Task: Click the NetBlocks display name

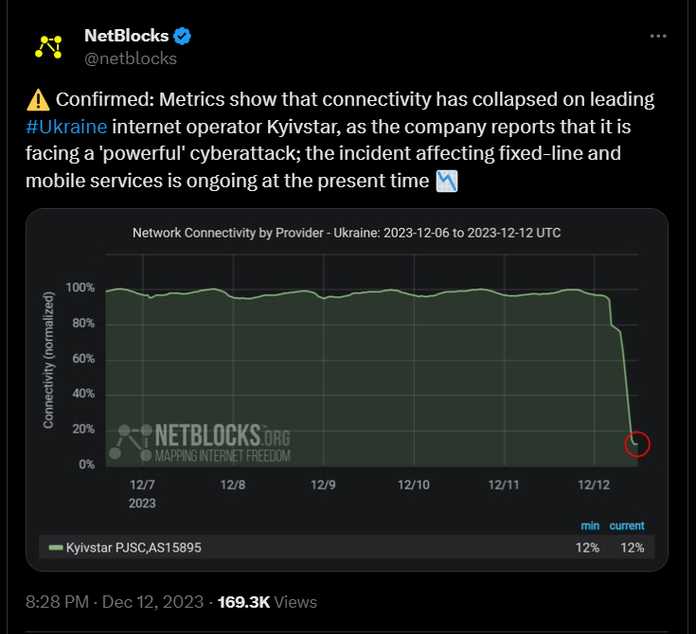Action: click(127, 36)
